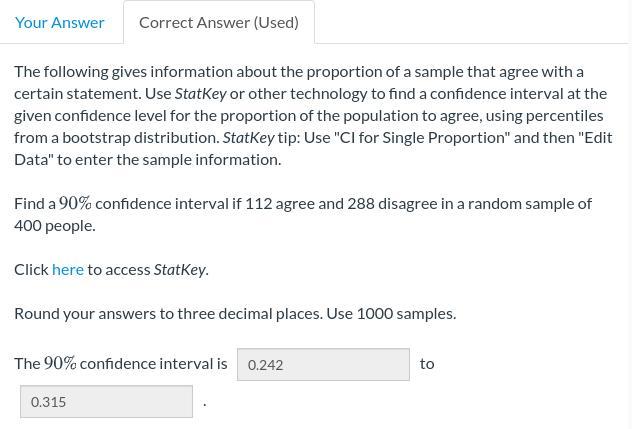This screenshot has width=632, height=429.
Task: Click 'StatKey' after 'to access'
Action: tap(179, 269)
